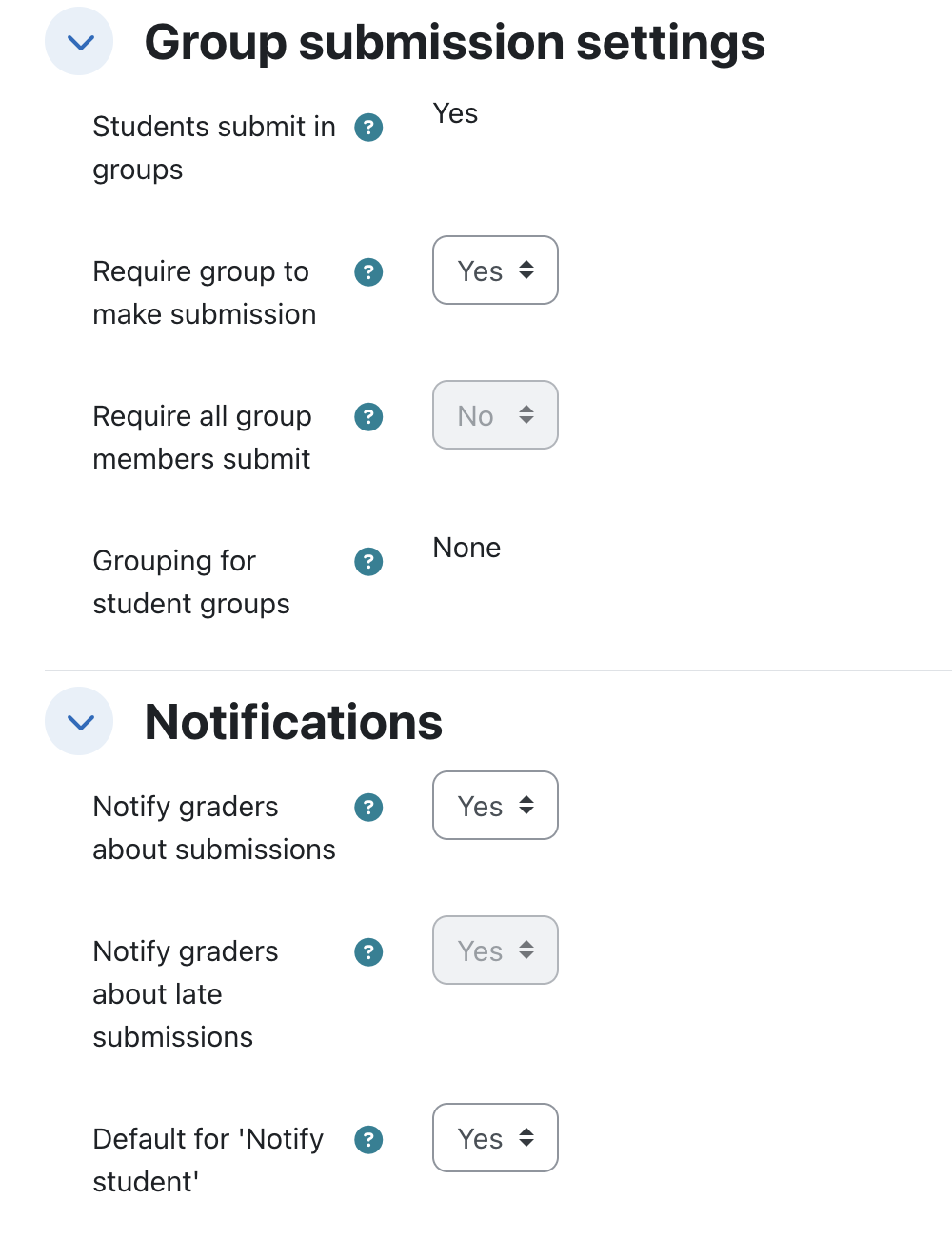Click the 'Require group to make submission' label
Viewport: 952px width, 1240px height.
(204, 292)
